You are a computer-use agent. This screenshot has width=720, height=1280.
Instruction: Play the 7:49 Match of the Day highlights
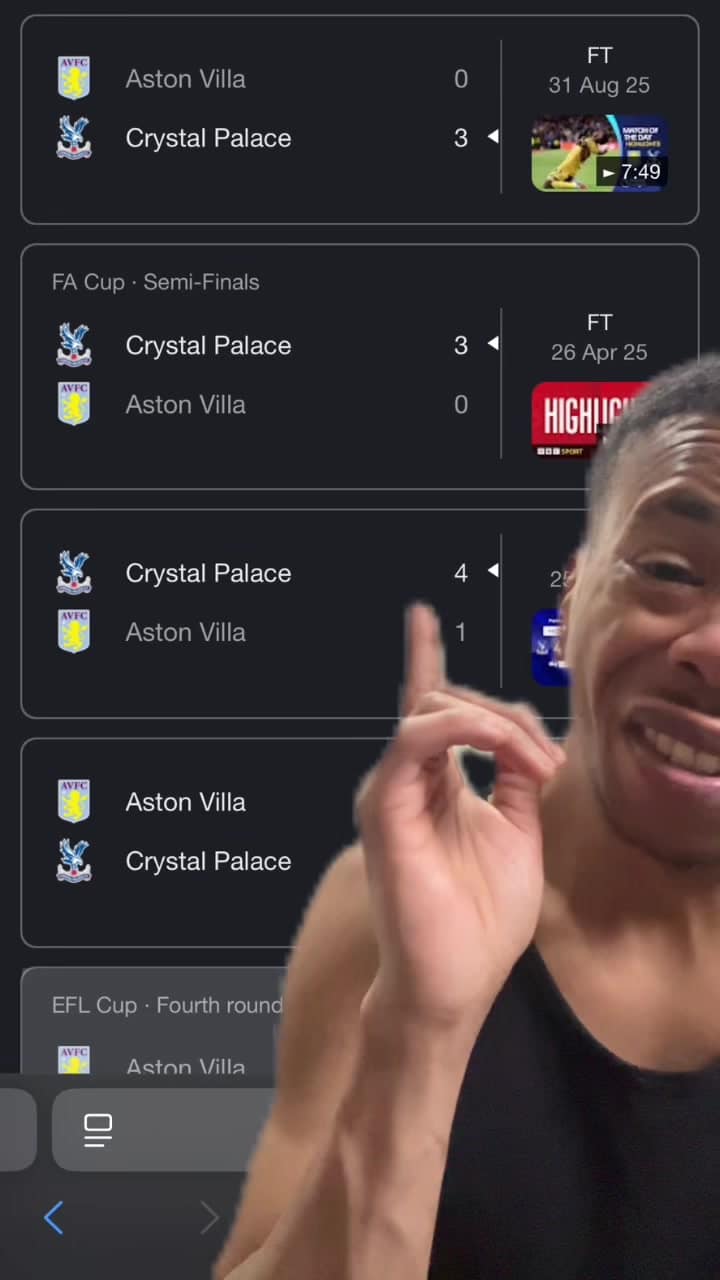[x=599, y=153]
